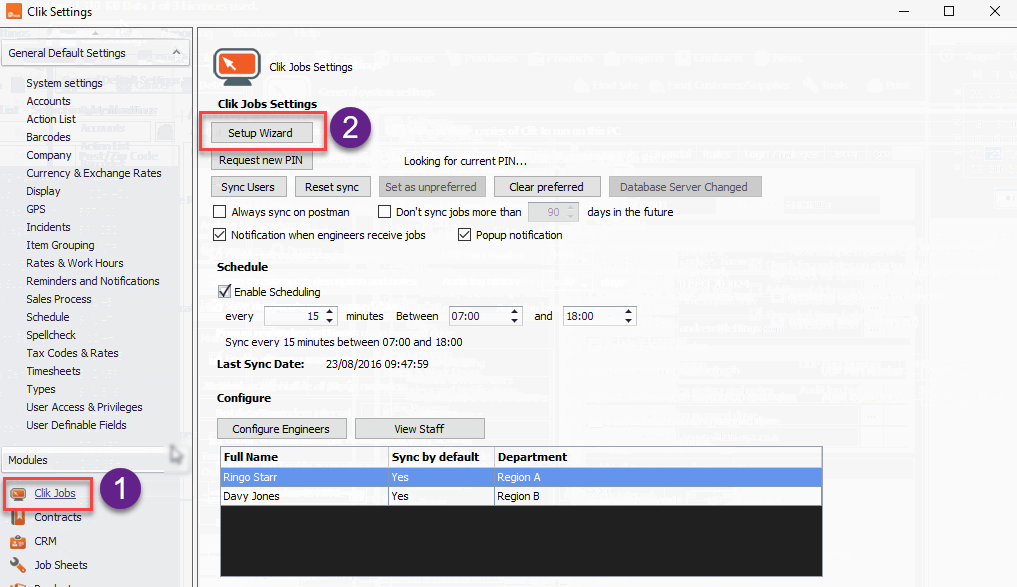The width and height of the screenshot is (1017, 587).
Task: Click Request new PIN
Action: [x=260, y=159]
